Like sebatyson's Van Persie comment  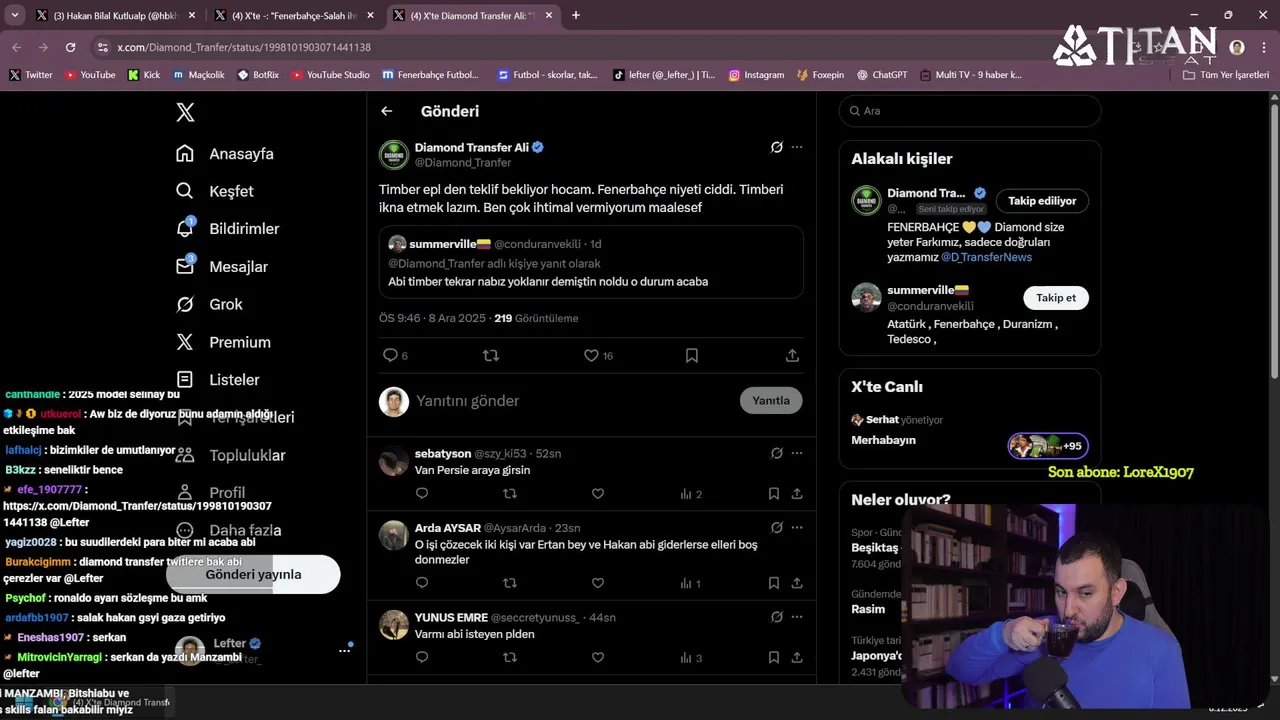click(598, 493)
